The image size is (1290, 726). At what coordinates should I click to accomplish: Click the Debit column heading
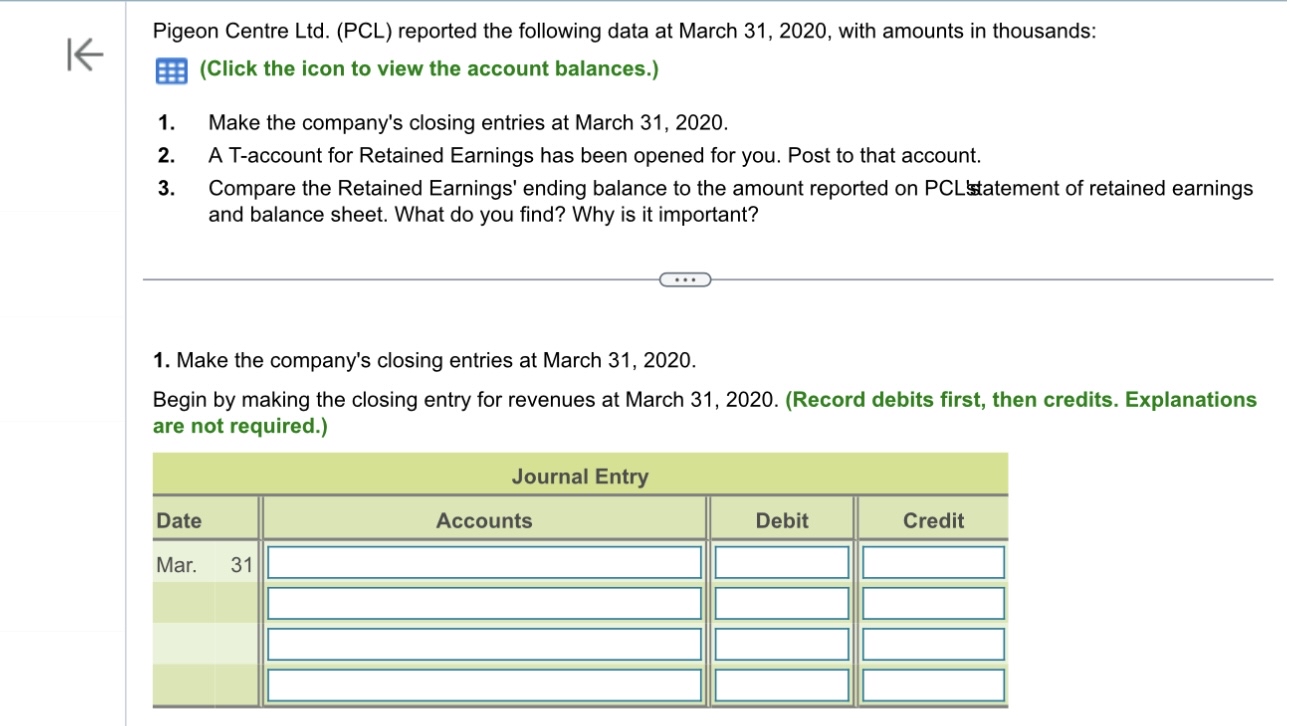coord(781,519)
